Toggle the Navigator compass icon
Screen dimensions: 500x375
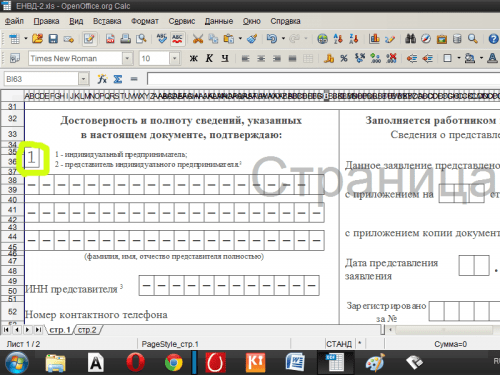426,39
